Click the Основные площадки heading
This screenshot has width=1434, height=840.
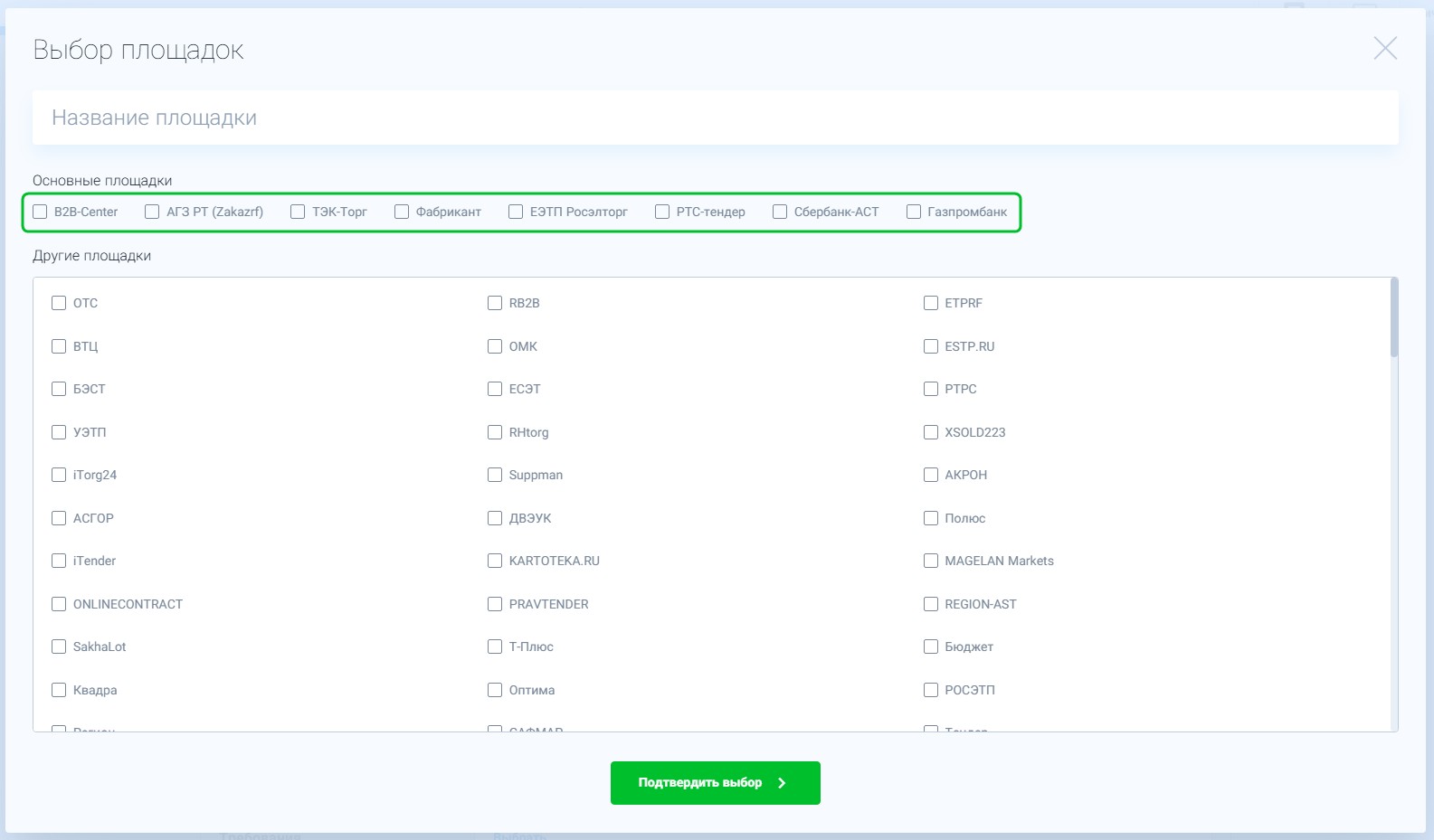[x=102, y=181]
